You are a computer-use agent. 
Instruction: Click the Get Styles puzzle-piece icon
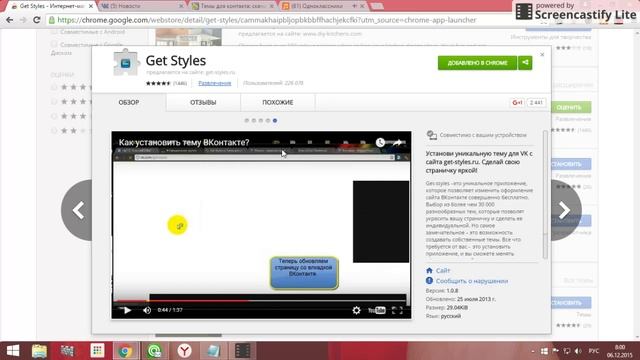(x=125, y=62)
